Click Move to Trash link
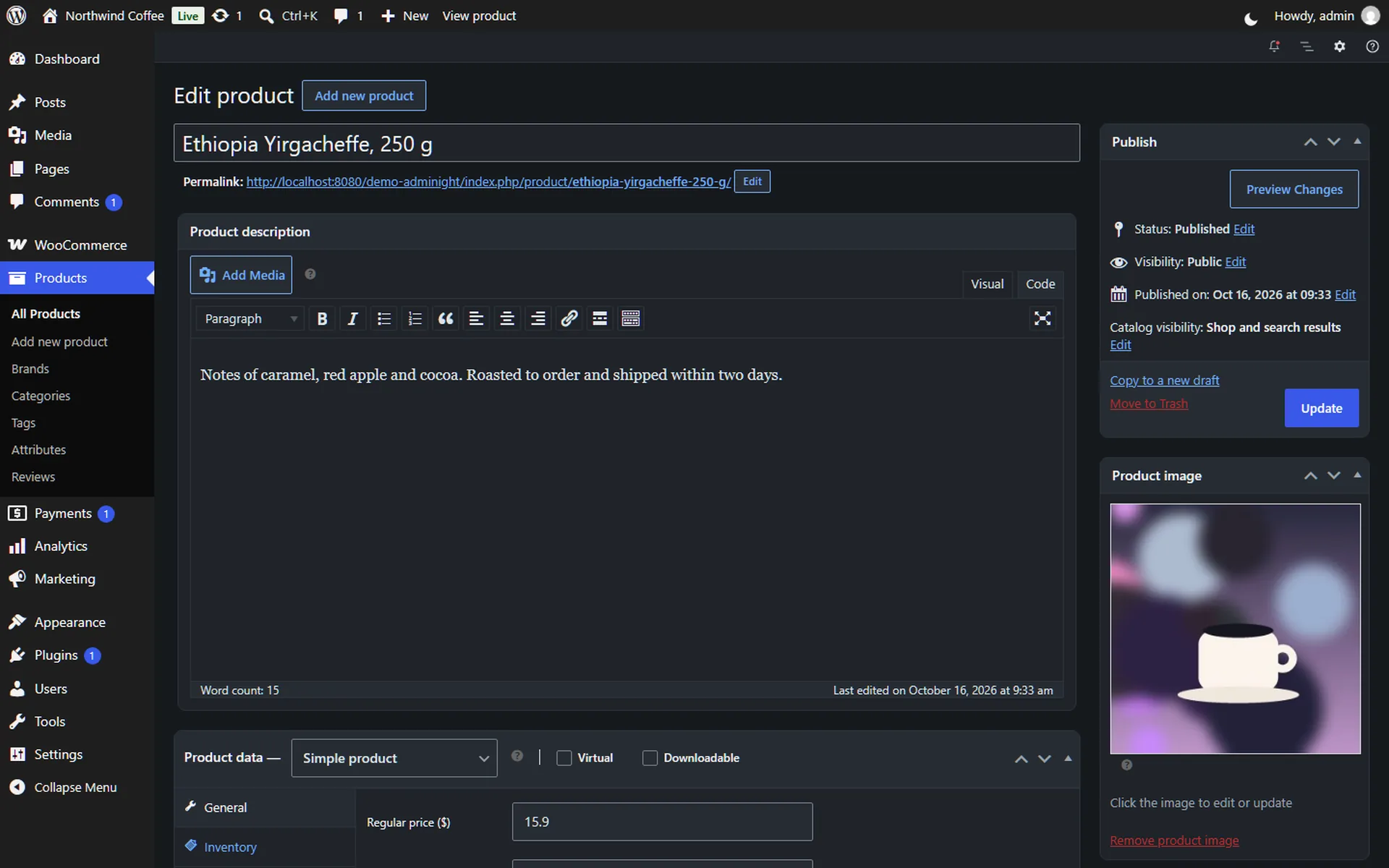Viewport: 1389px width, 868px height. pos(1149,404)
